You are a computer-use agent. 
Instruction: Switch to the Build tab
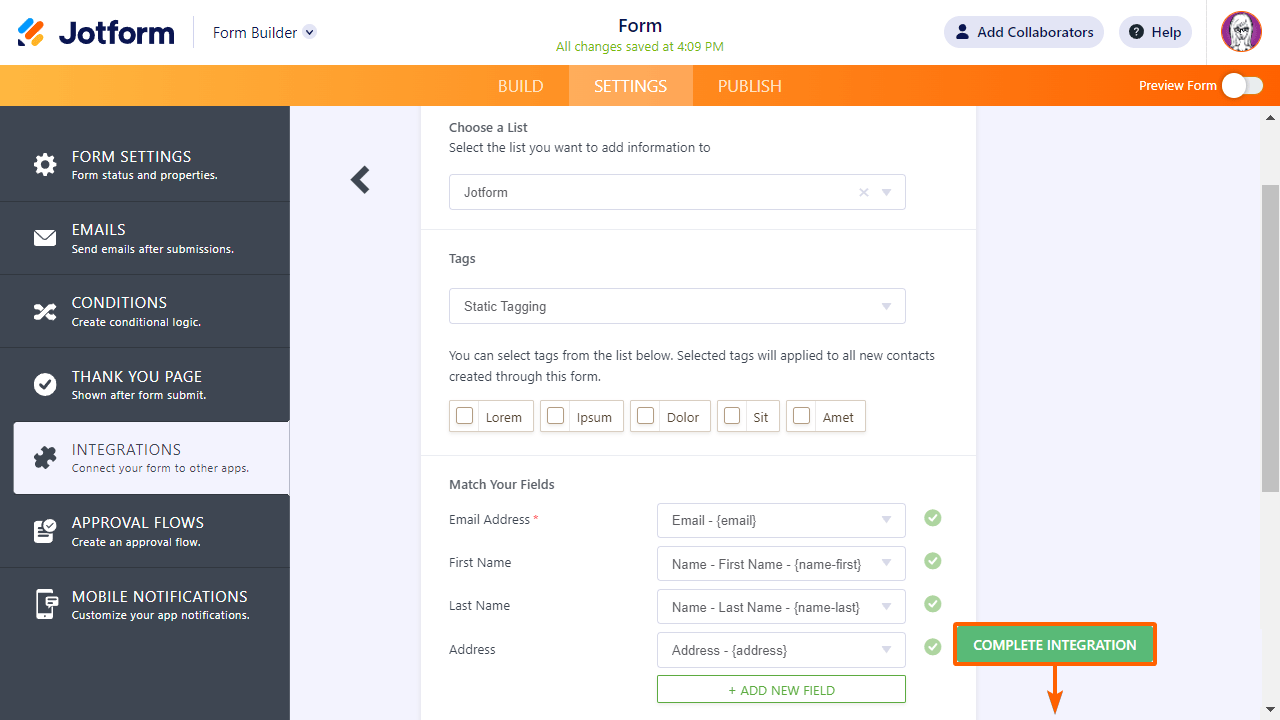pyautogui.click(x=521, y=86)
